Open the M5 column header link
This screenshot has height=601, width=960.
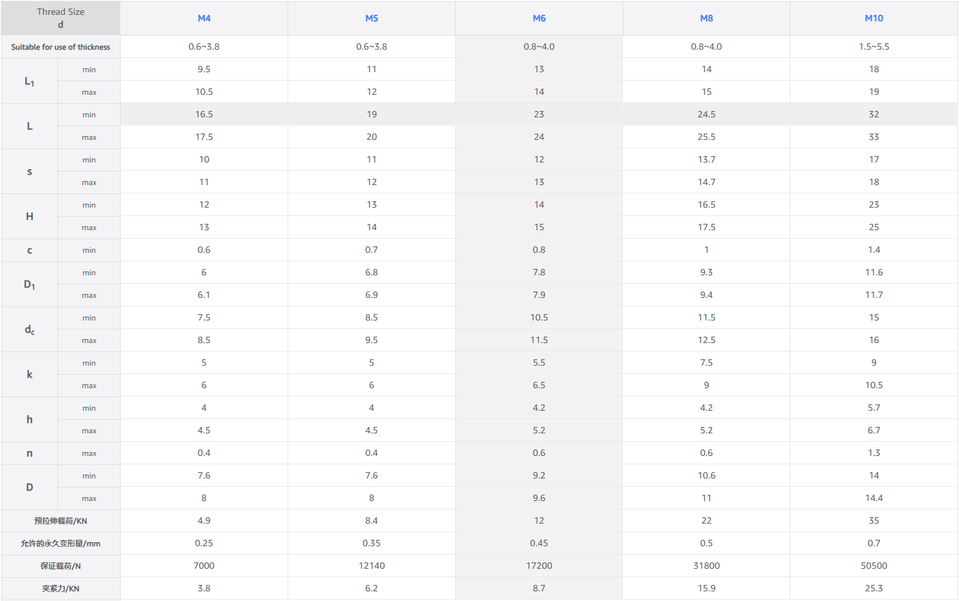pyautogui.click(x=371, y=18)
